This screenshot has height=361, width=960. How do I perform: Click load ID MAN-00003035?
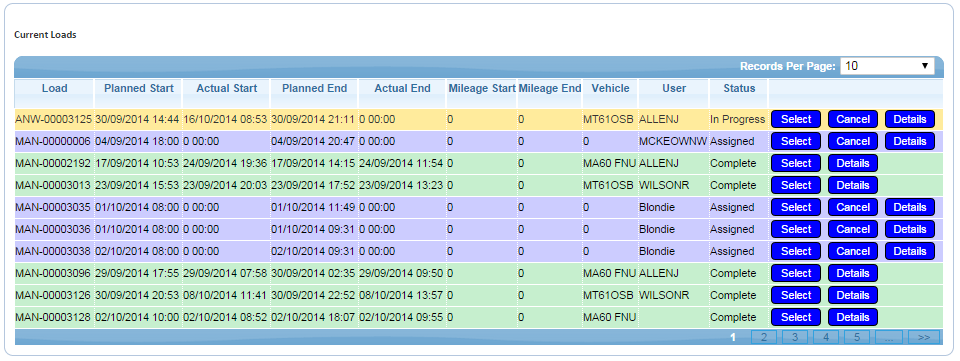click(x=53, y=207)
